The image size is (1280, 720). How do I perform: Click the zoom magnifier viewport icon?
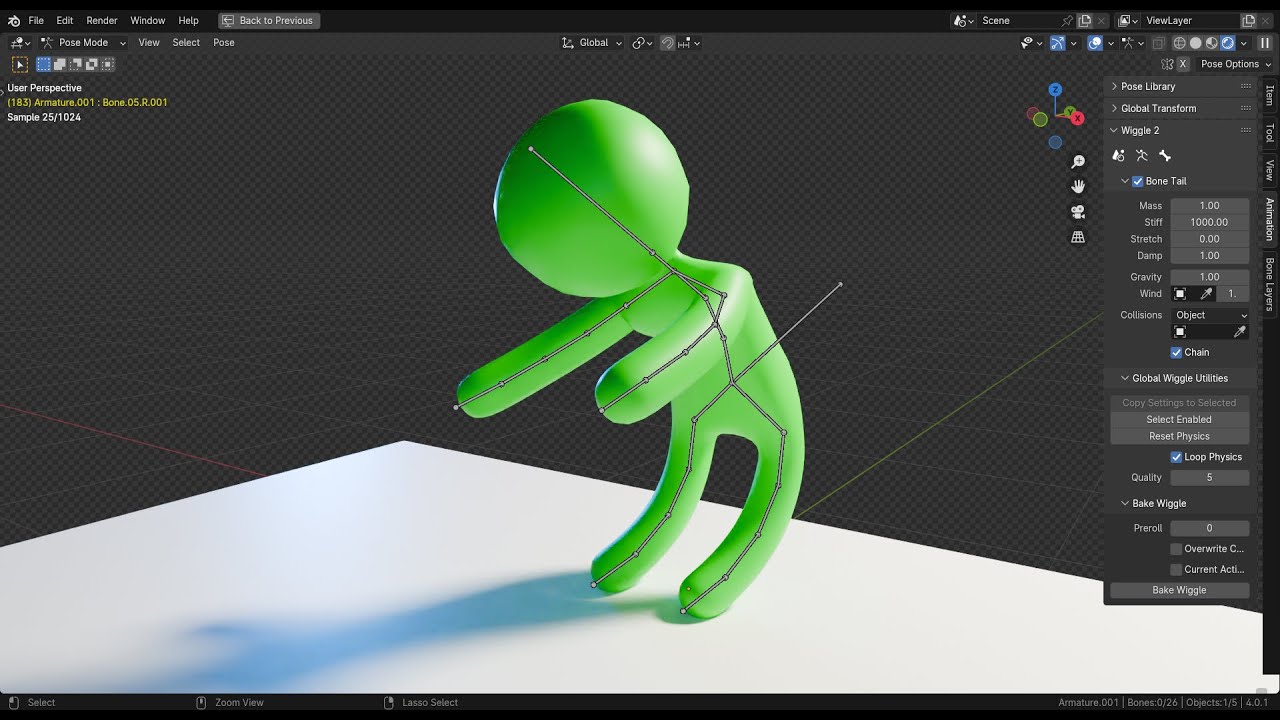(1078, 162)
